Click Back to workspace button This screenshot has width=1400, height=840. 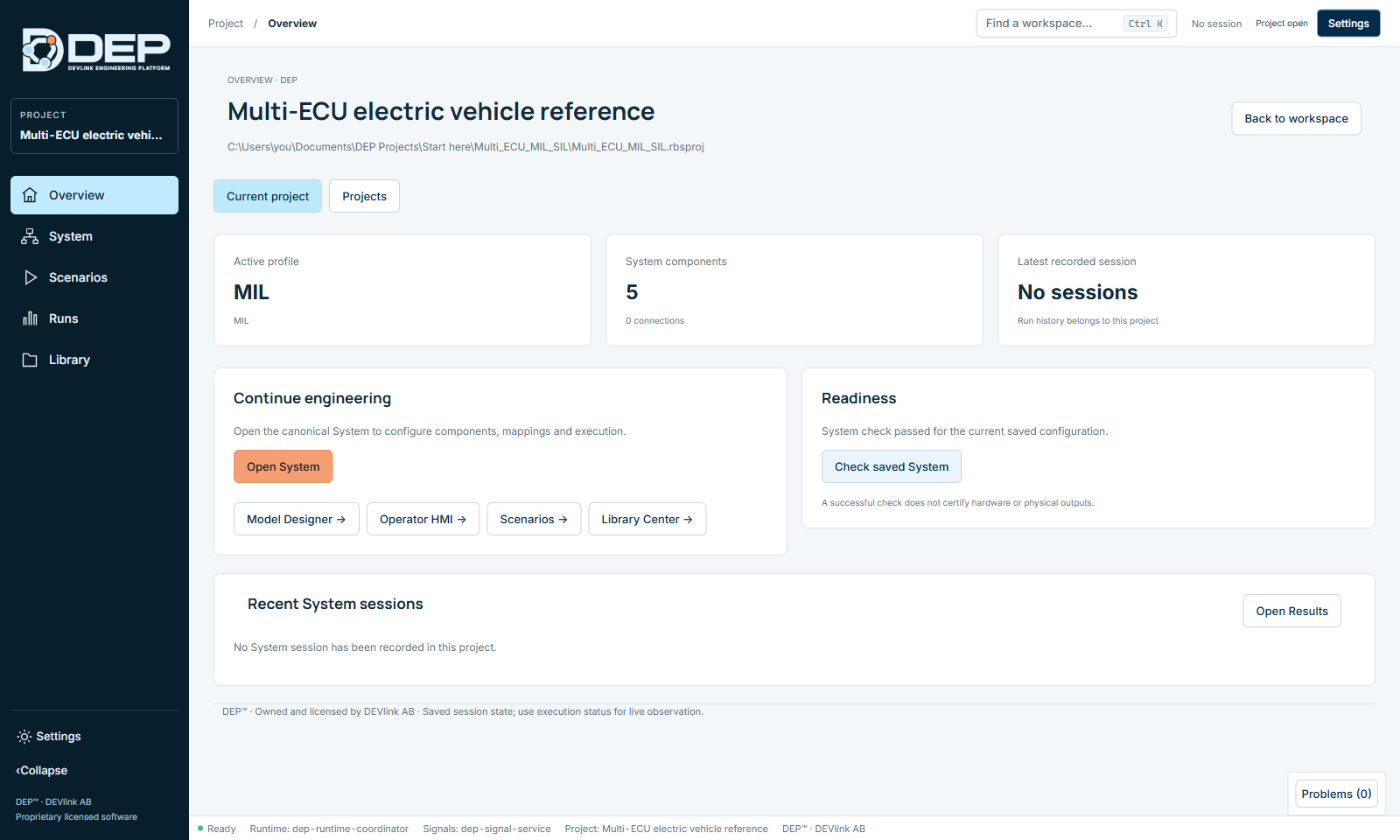point(1296,119)
